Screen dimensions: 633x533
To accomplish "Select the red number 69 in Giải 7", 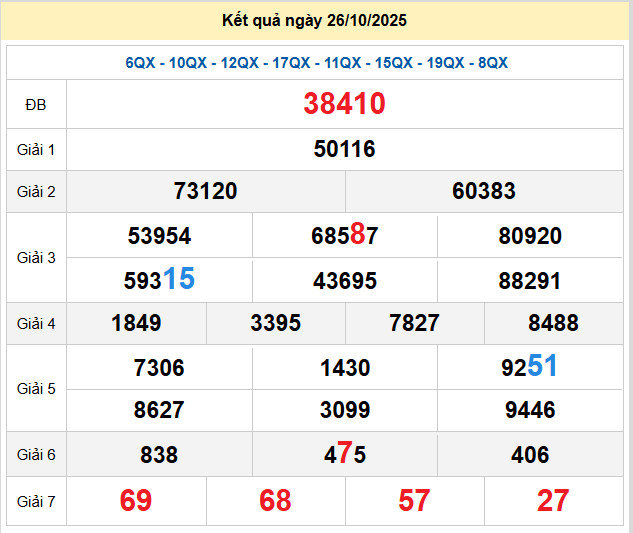I will (x=136, y=500).
